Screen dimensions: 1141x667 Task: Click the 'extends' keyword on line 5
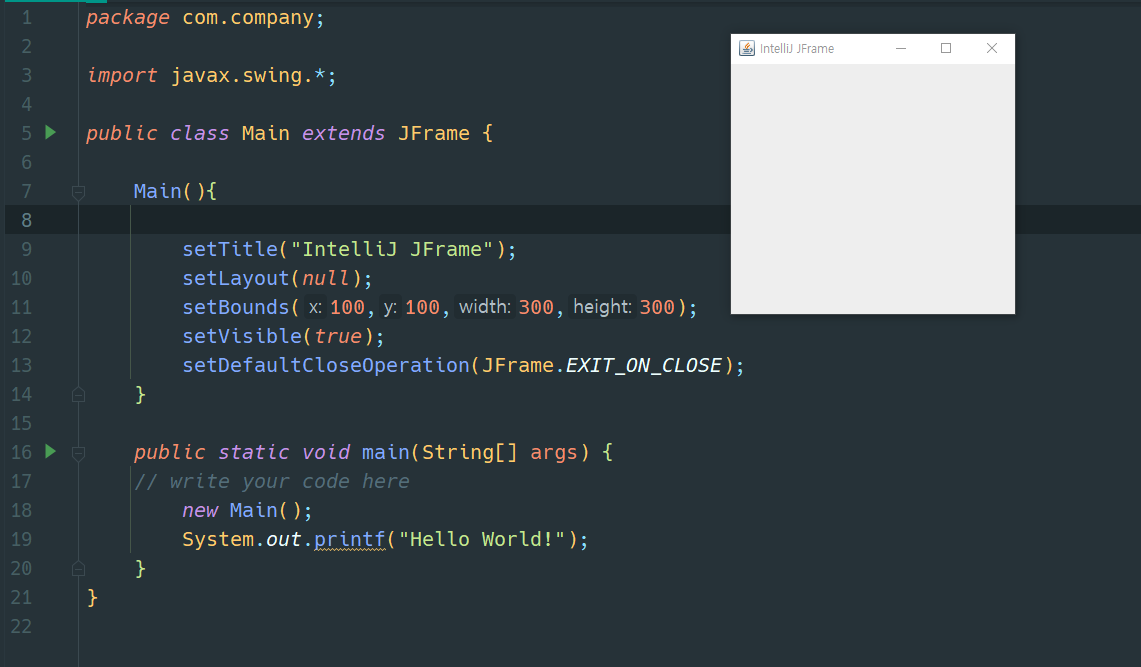343,133
